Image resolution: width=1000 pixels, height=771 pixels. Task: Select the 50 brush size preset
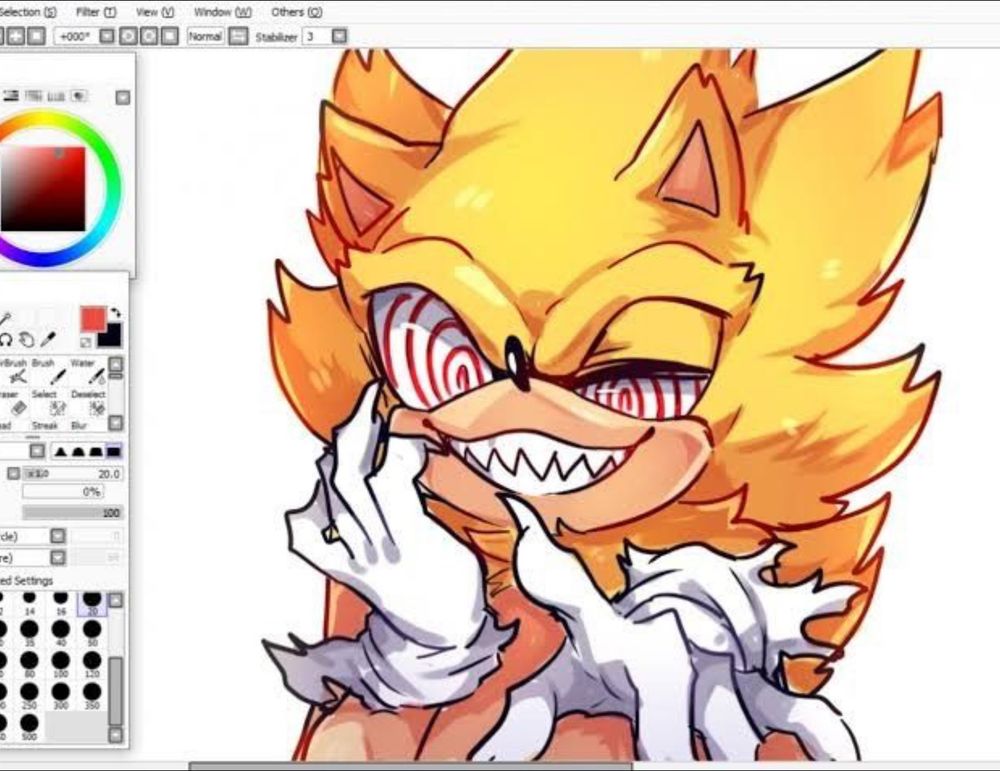pyautogui.click(x=92, y=634)
